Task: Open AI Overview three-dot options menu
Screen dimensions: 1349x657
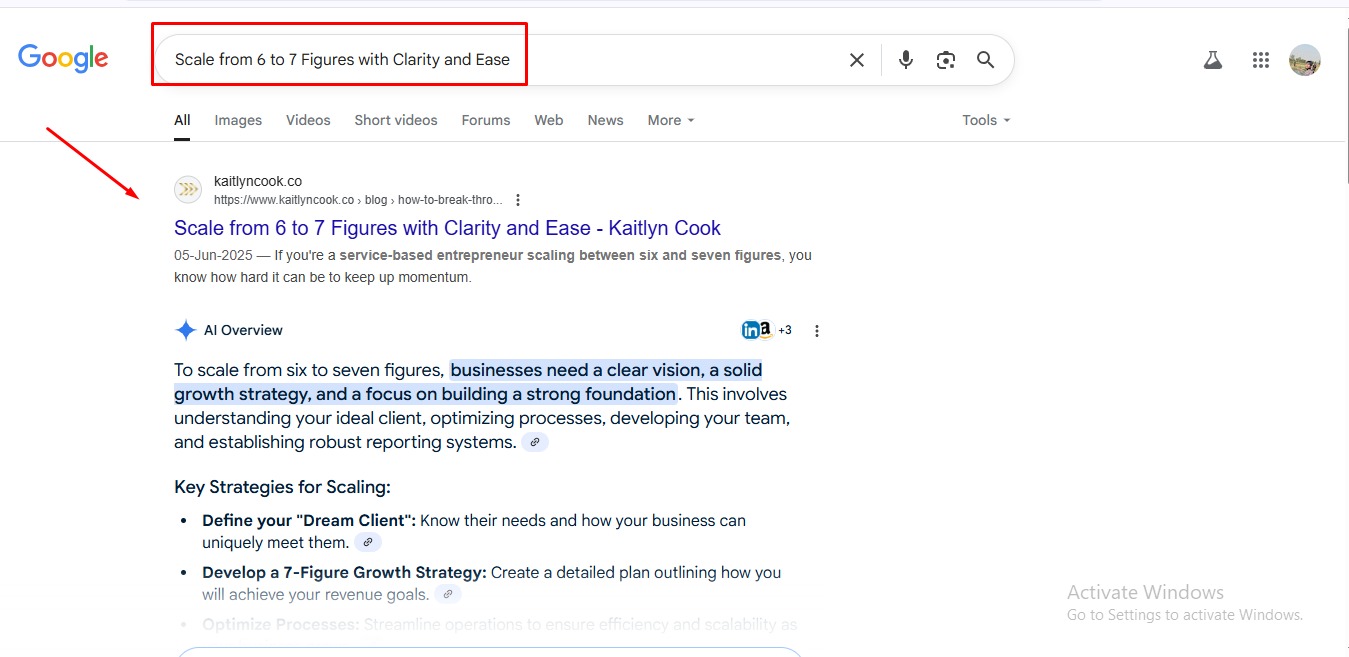Action: tap(817, 331)
